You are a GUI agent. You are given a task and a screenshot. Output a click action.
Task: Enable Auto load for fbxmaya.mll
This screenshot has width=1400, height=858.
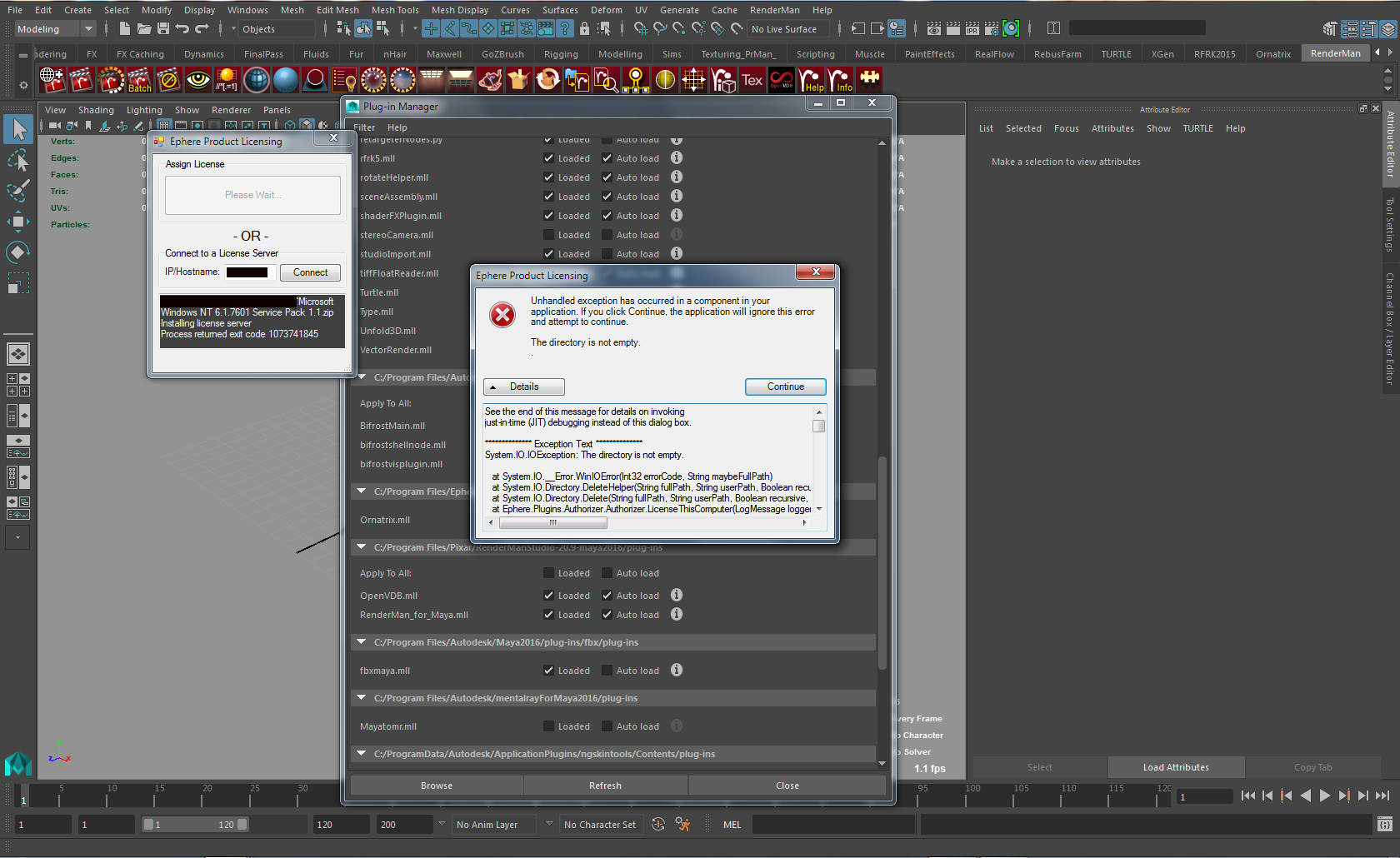point(607,671)
